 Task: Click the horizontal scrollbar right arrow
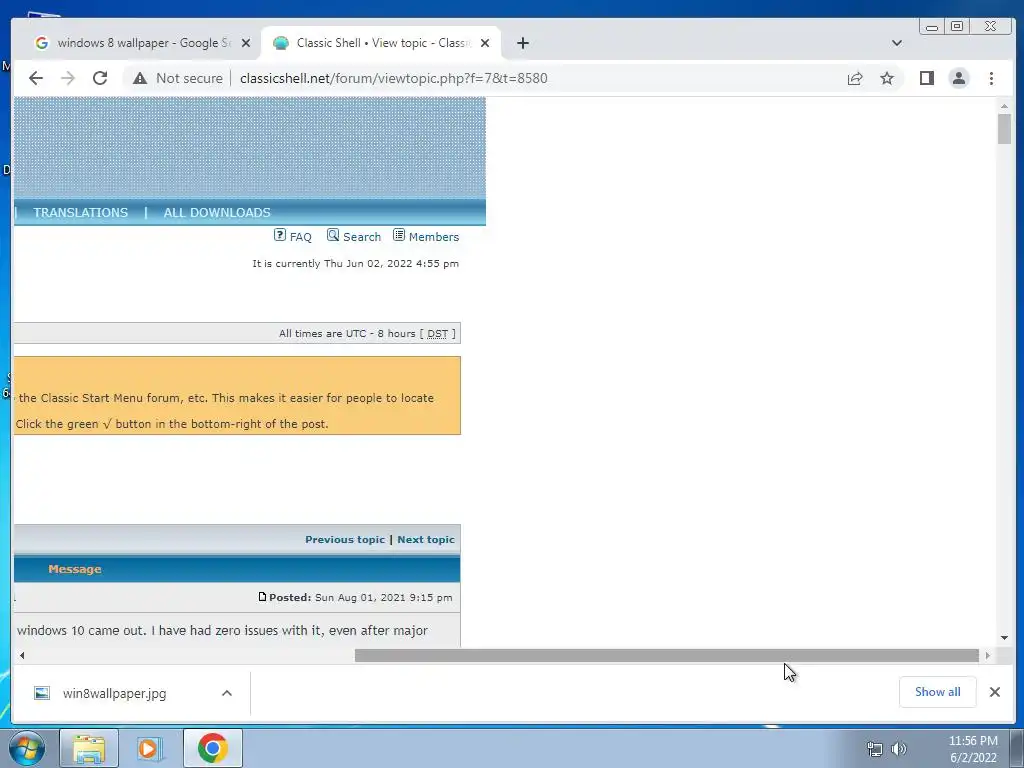987,655
